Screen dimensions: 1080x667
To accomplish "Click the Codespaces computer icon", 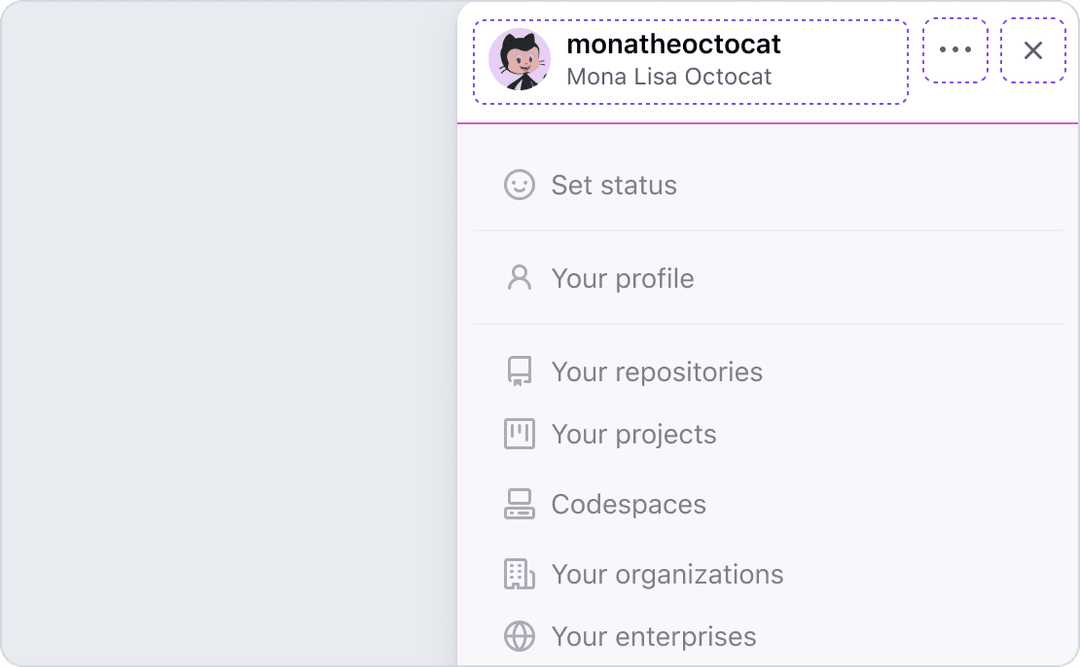I will 519,504.
